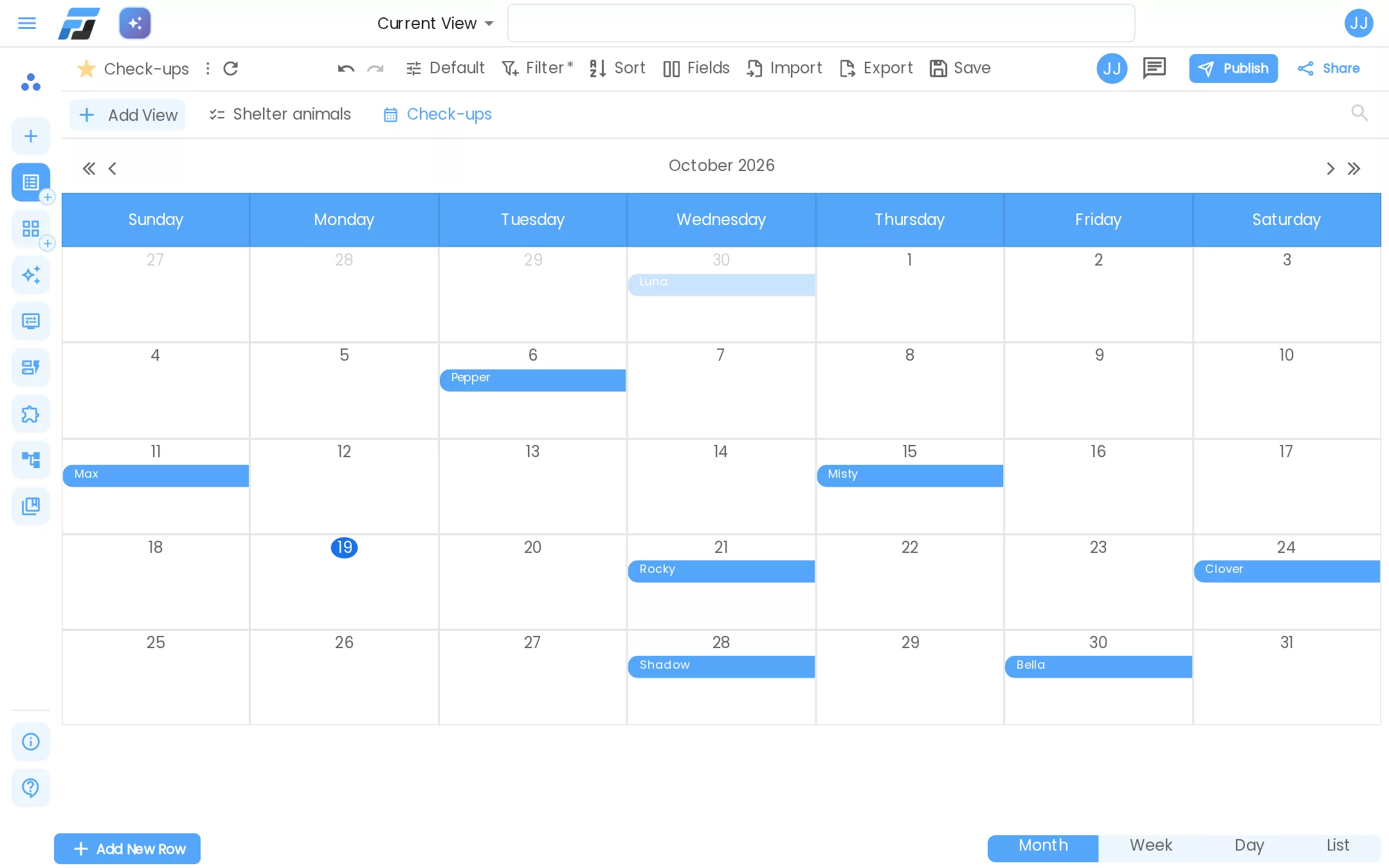
Task: Open the sidebar library bookmark icon
Action: 31,507
